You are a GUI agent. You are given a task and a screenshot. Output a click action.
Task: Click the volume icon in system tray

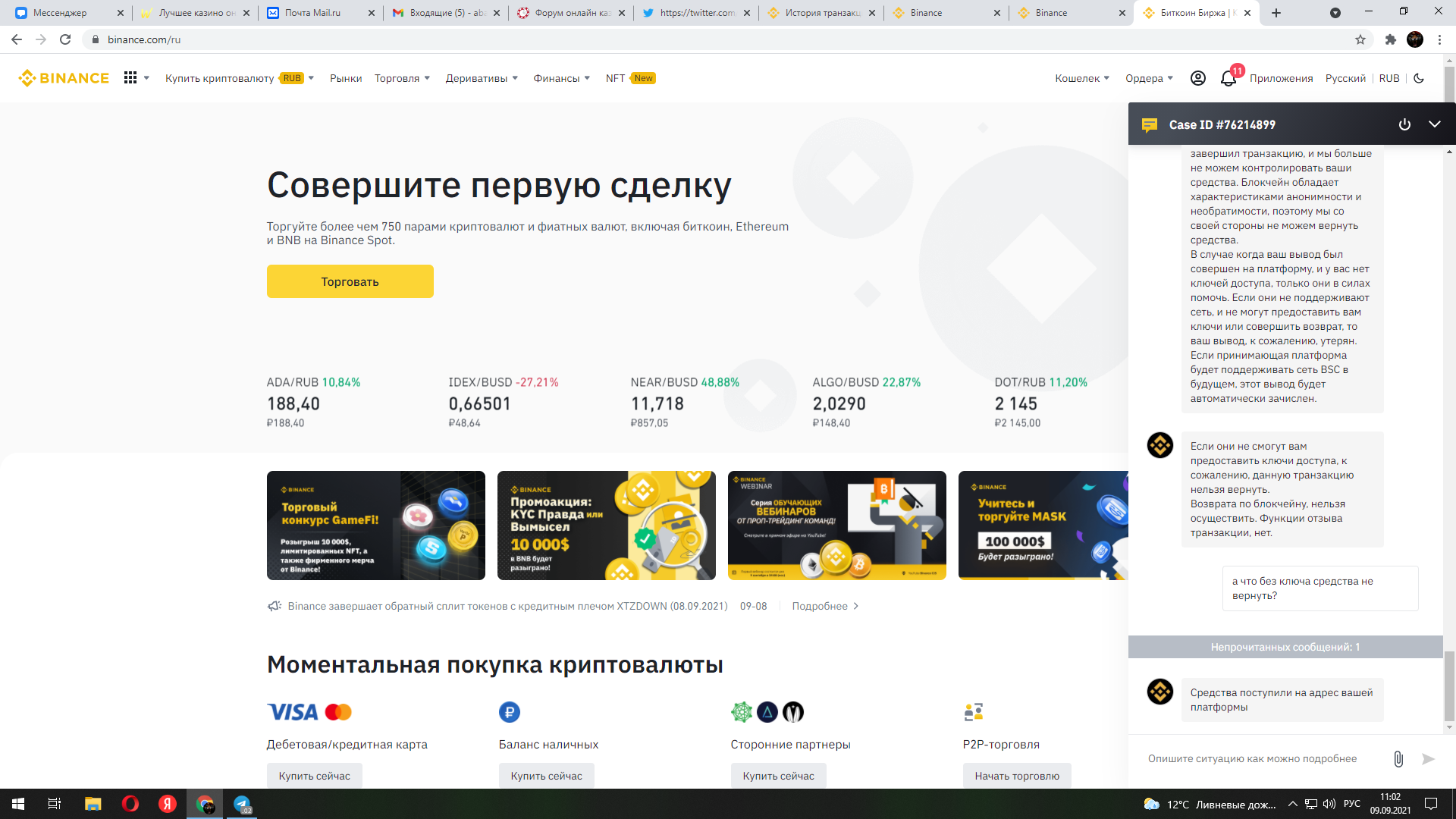[1329, 804]
